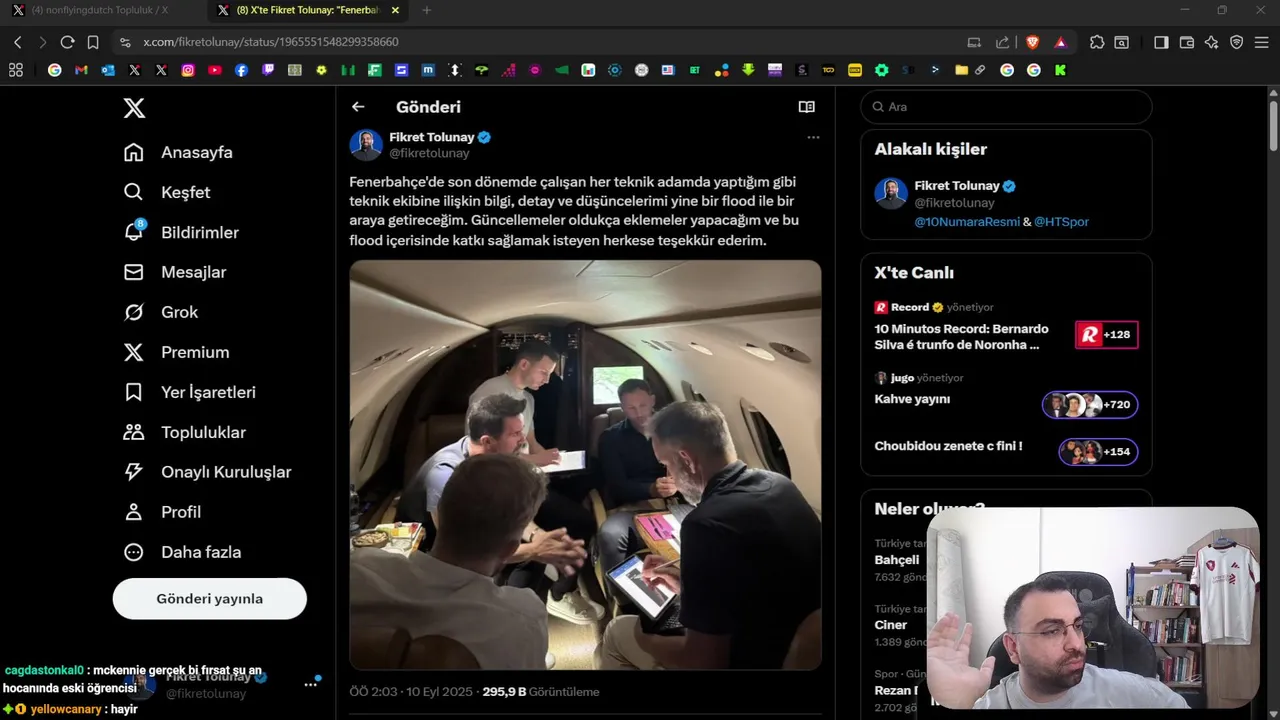Viewport: 1280px width, 720px height.
Task: Open Fikret Tolunay in Alakalı kişiler
Action: point(957,186)
